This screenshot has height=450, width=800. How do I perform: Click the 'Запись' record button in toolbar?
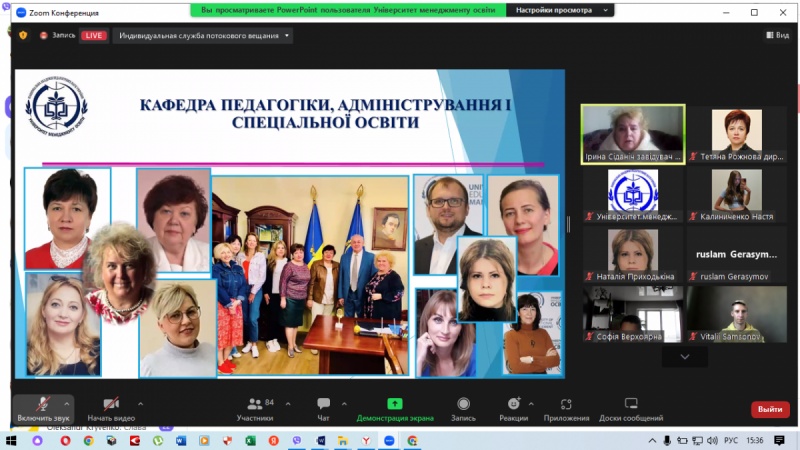click(463, 409)
